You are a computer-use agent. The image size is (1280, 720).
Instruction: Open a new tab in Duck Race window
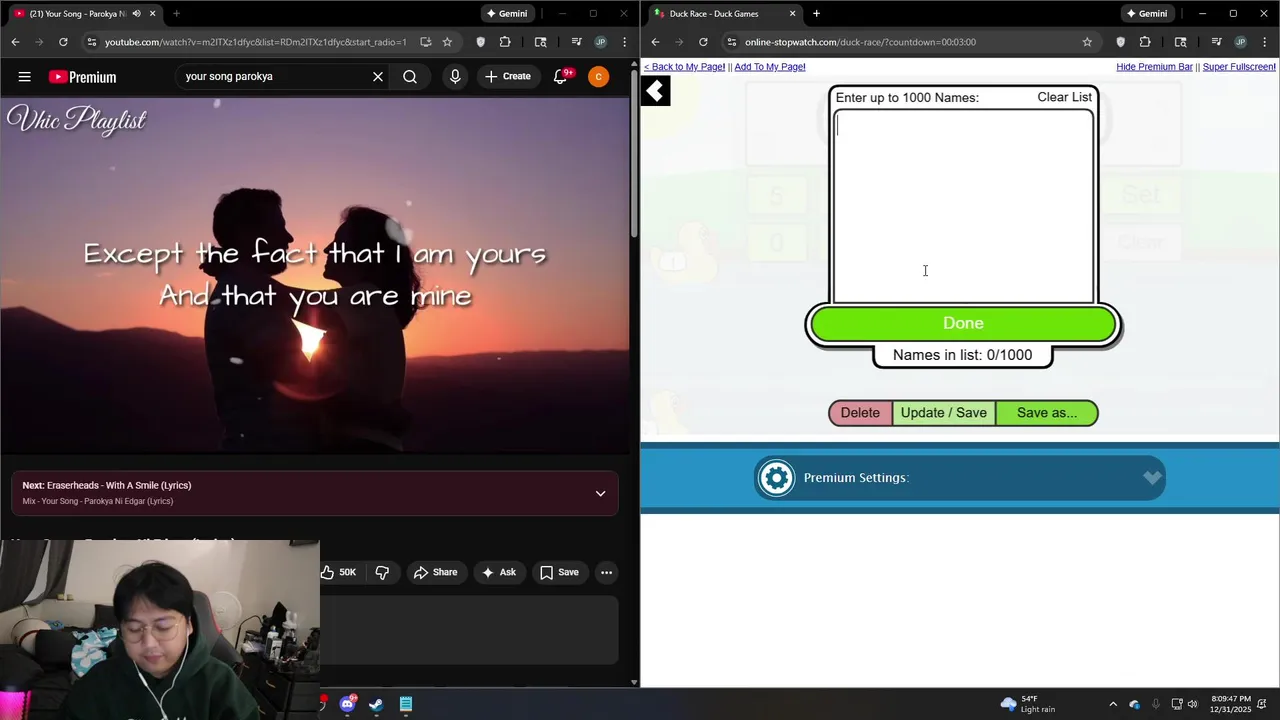816,14
